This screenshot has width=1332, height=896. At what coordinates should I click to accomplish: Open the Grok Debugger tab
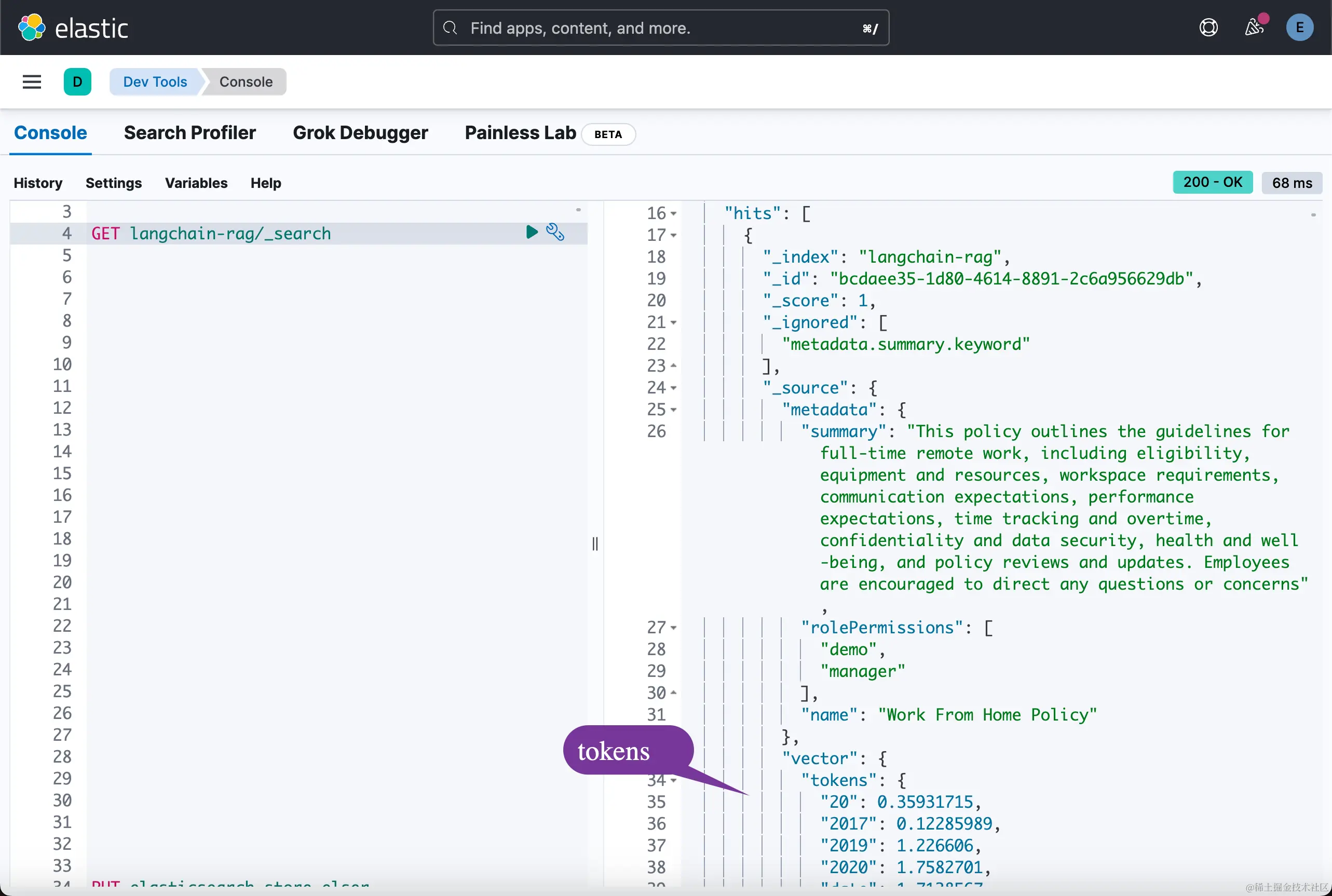[360, 132]
